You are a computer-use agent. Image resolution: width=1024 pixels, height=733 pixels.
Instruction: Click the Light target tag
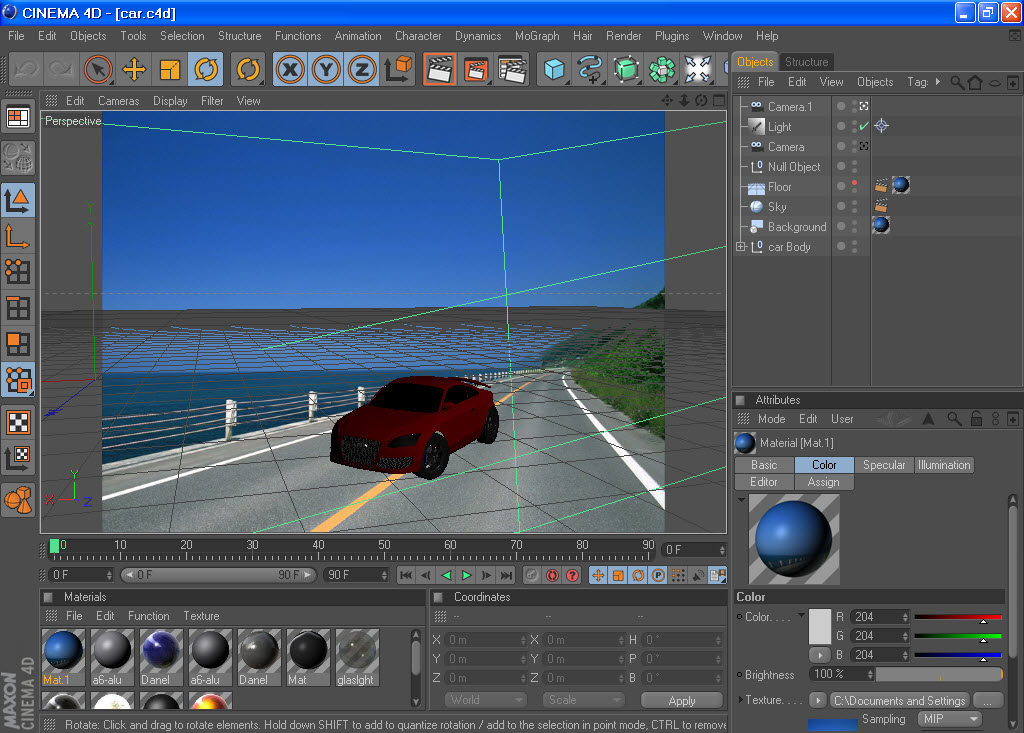click(882, 125)
